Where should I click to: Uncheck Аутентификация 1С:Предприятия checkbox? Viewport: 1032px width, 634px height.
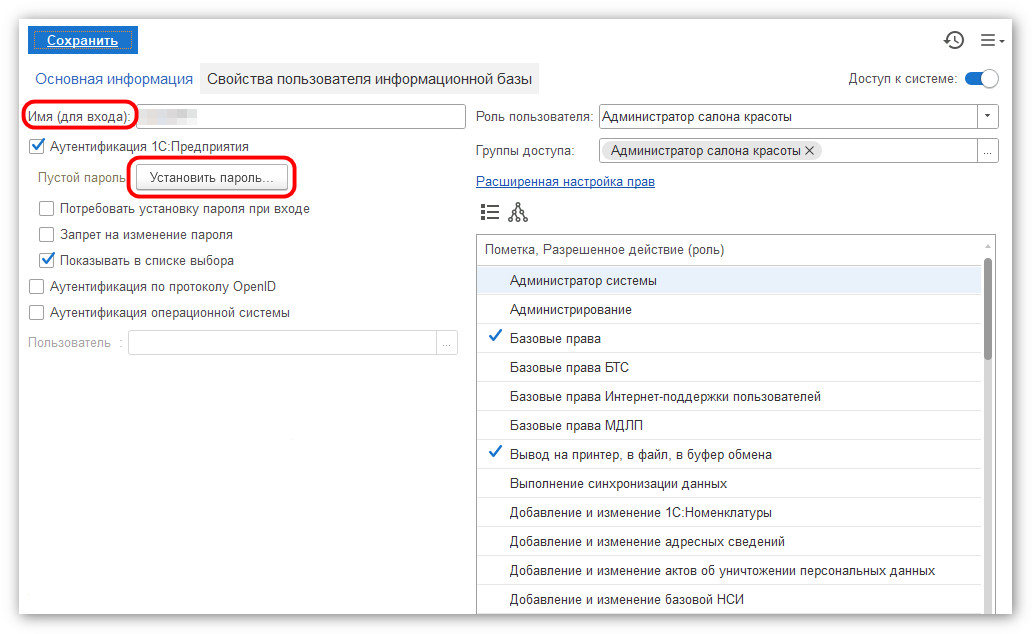click(37, 146)
